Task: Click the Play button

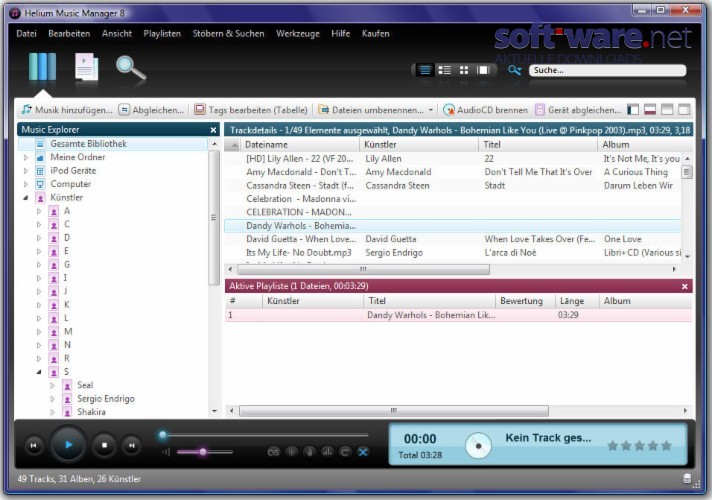Action: [x=68, y=445]
